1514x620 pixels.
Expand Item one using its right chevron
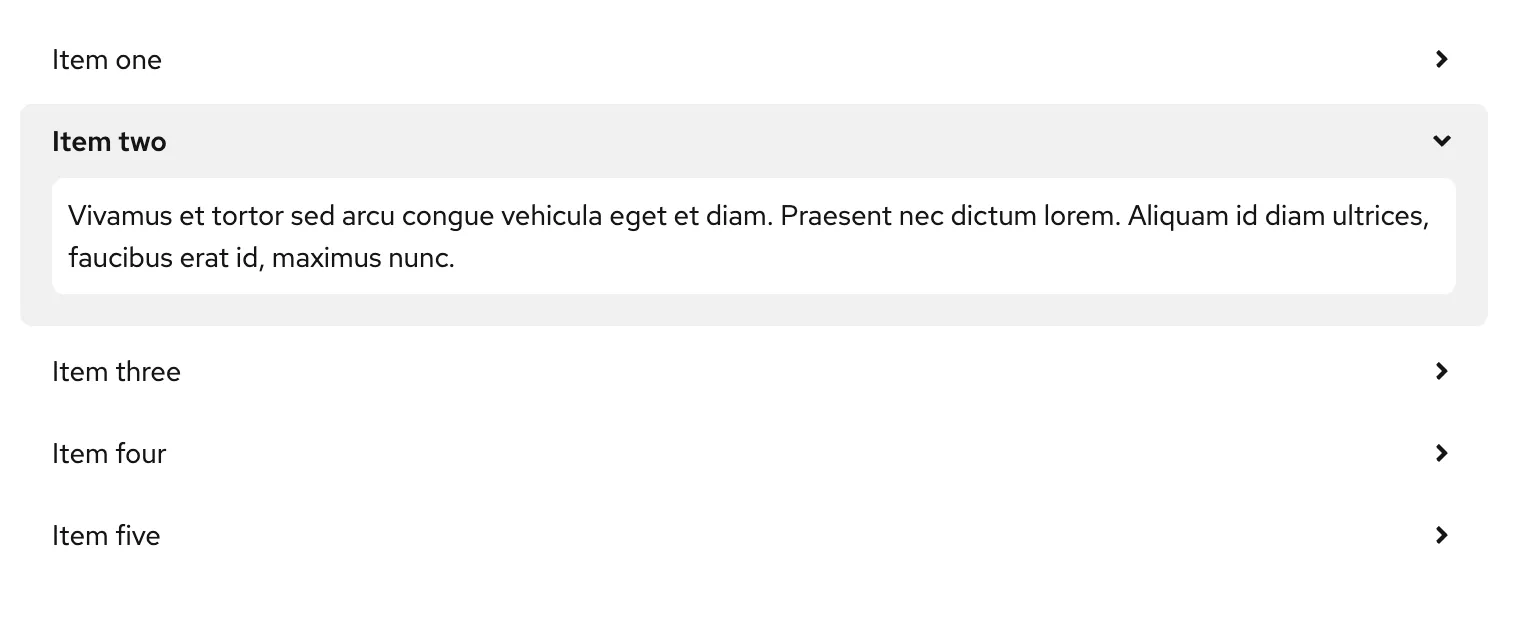pyautogui.click(x=1441, y=59)
